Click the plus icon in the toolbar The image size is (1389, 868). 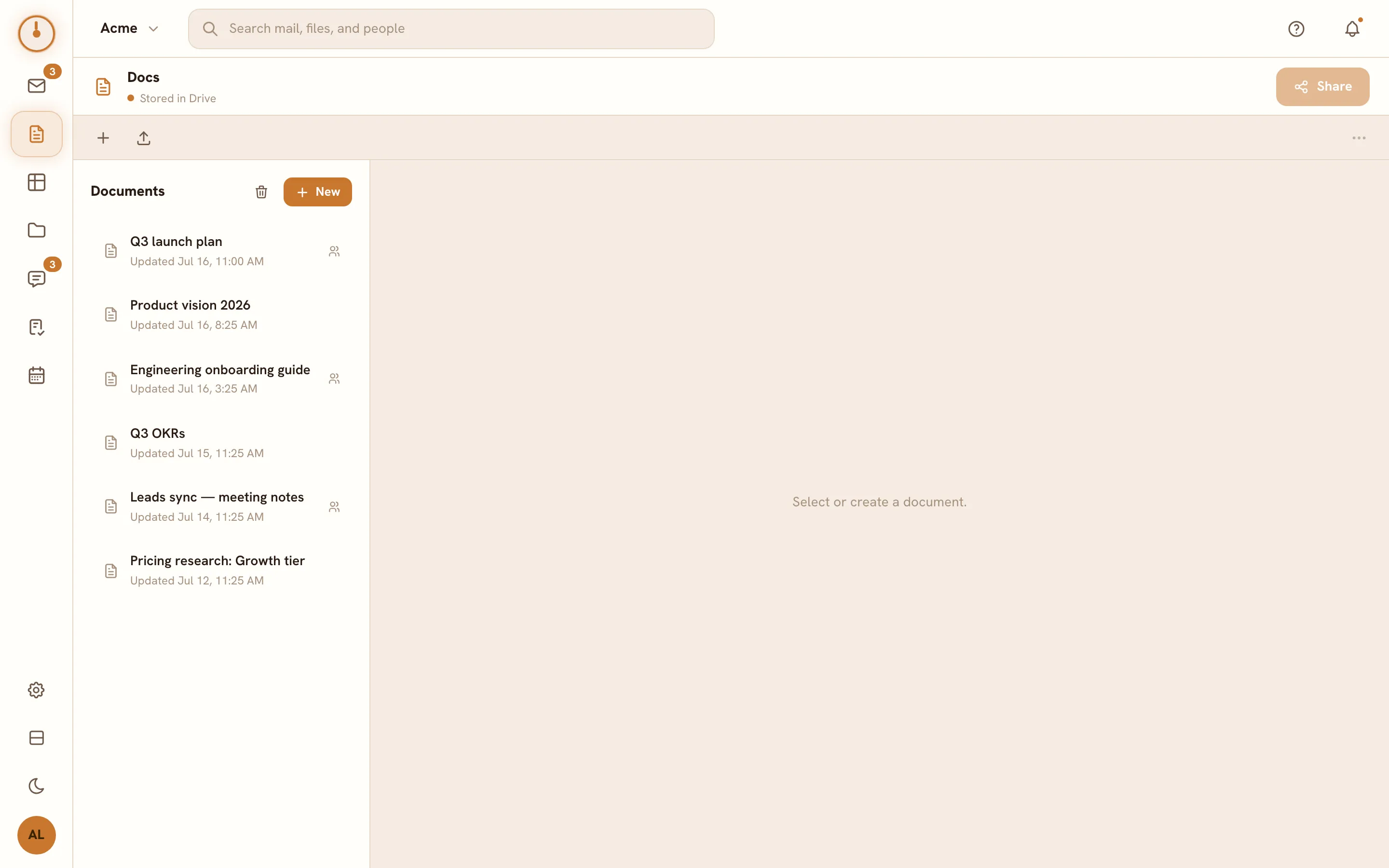(x=103, y=138)
